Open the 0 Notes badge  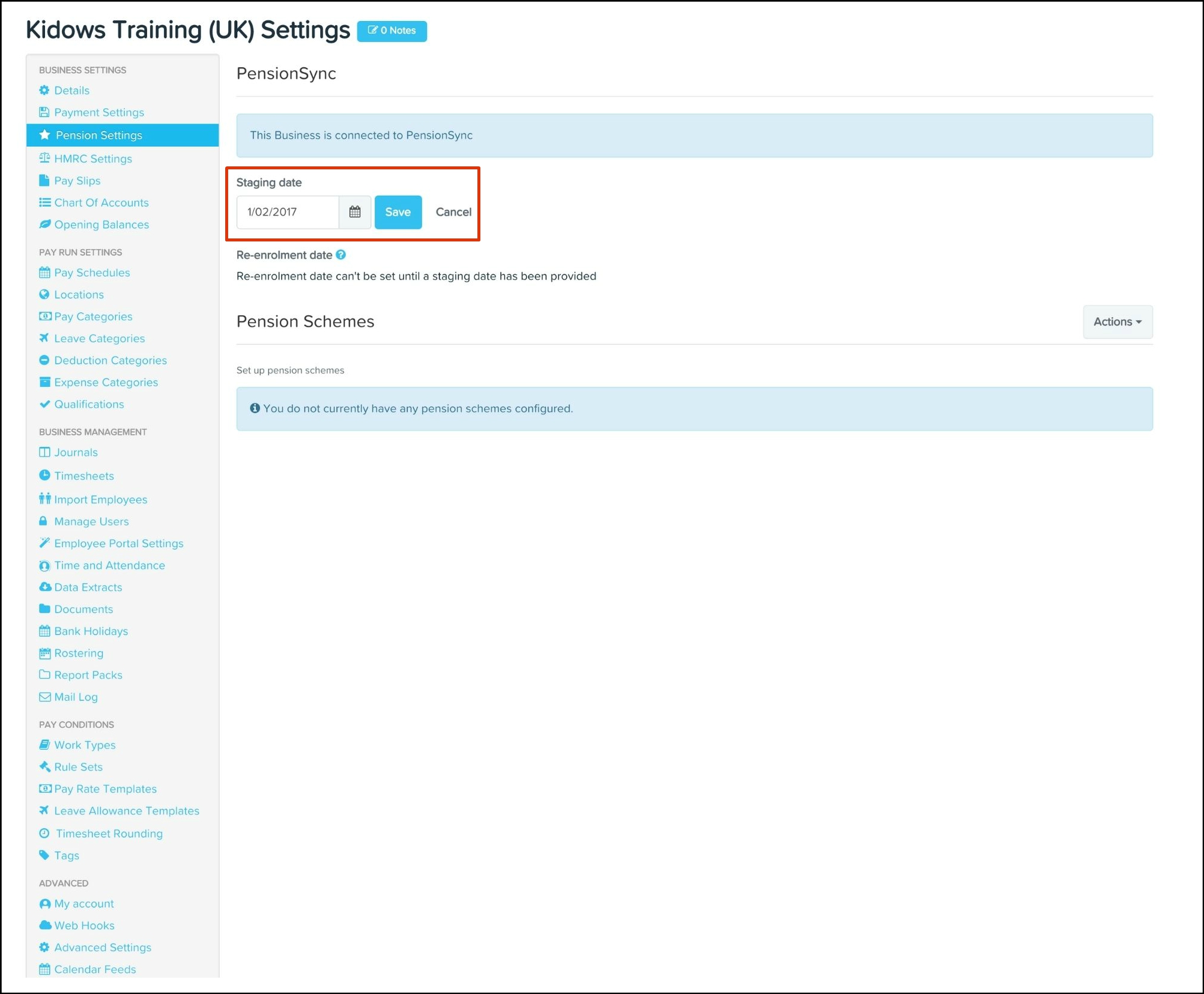point(392,31)
